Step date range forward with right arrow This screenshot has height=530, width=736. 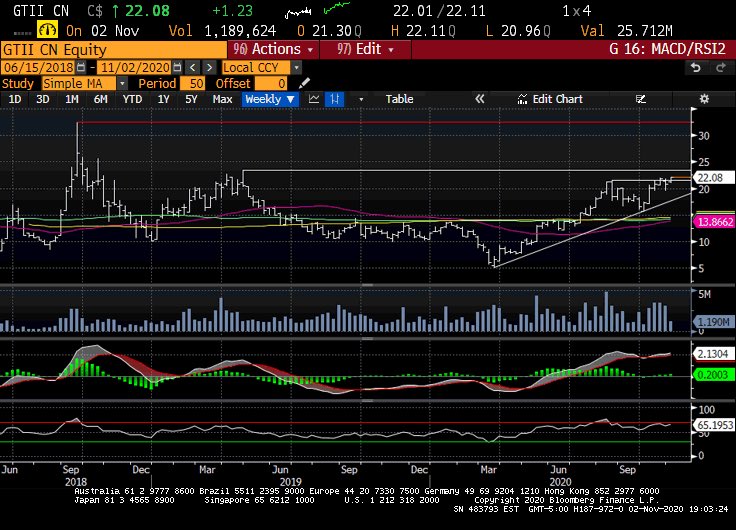pos(209,68)
